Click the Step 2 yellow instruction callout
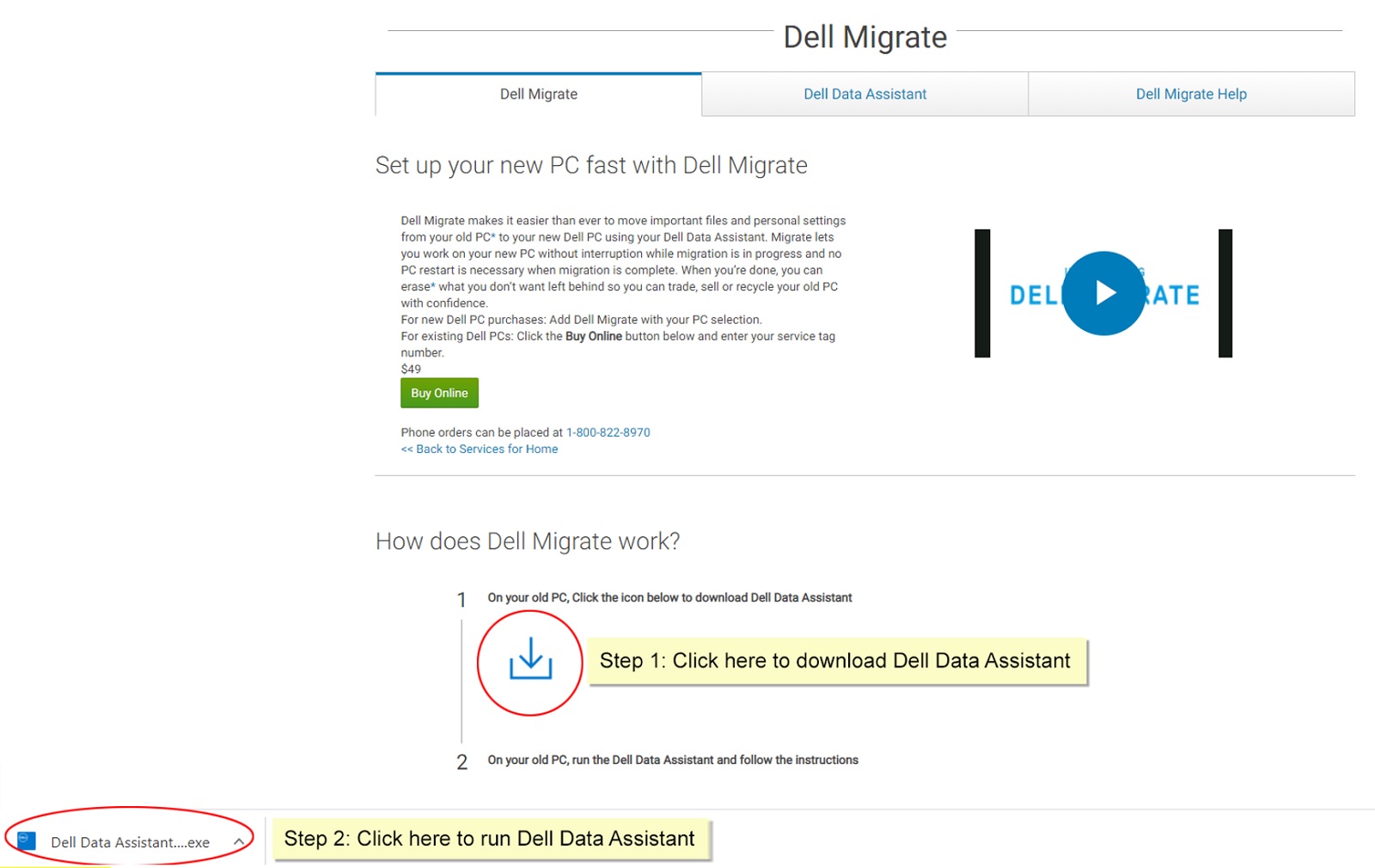The image size is (1375, 868). [x=488, y=839]
